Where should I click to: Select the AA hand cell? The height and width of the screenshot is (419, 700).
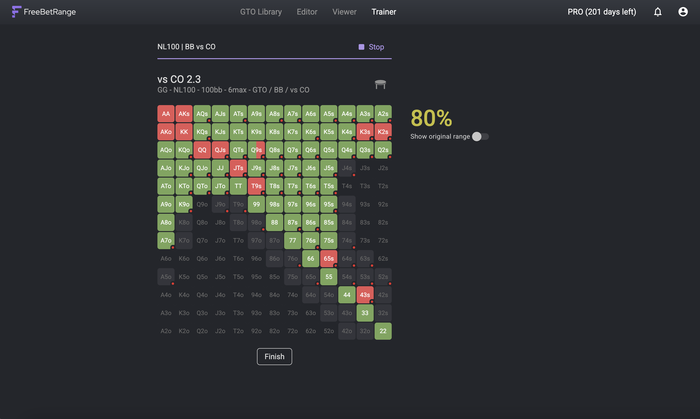point(165,113)
